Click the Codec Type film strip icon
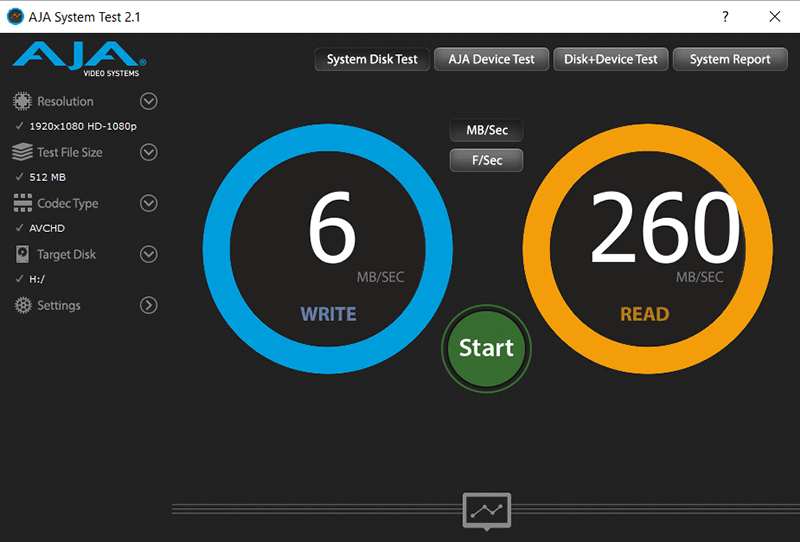Viewport: 800px width, 542px height. (x=22, y=203)
